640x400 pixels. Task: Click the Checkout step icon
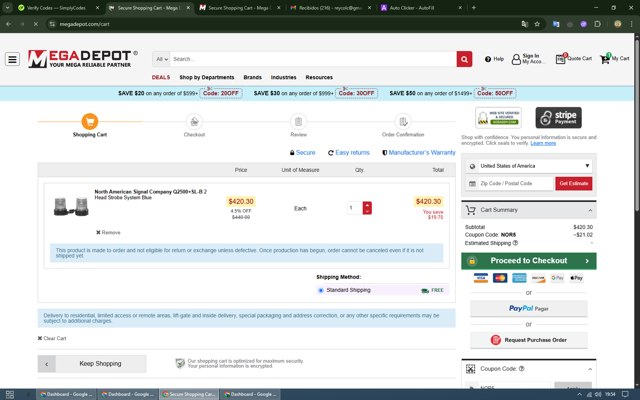[194, 121]
